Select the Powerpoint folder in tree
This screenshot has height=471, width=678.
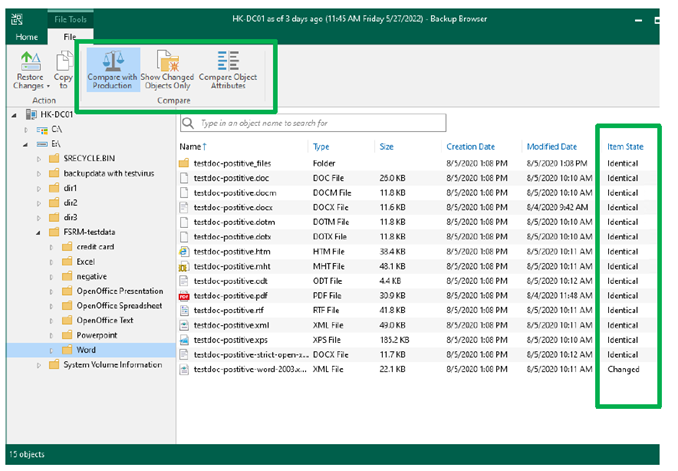(x=97, y=335)
